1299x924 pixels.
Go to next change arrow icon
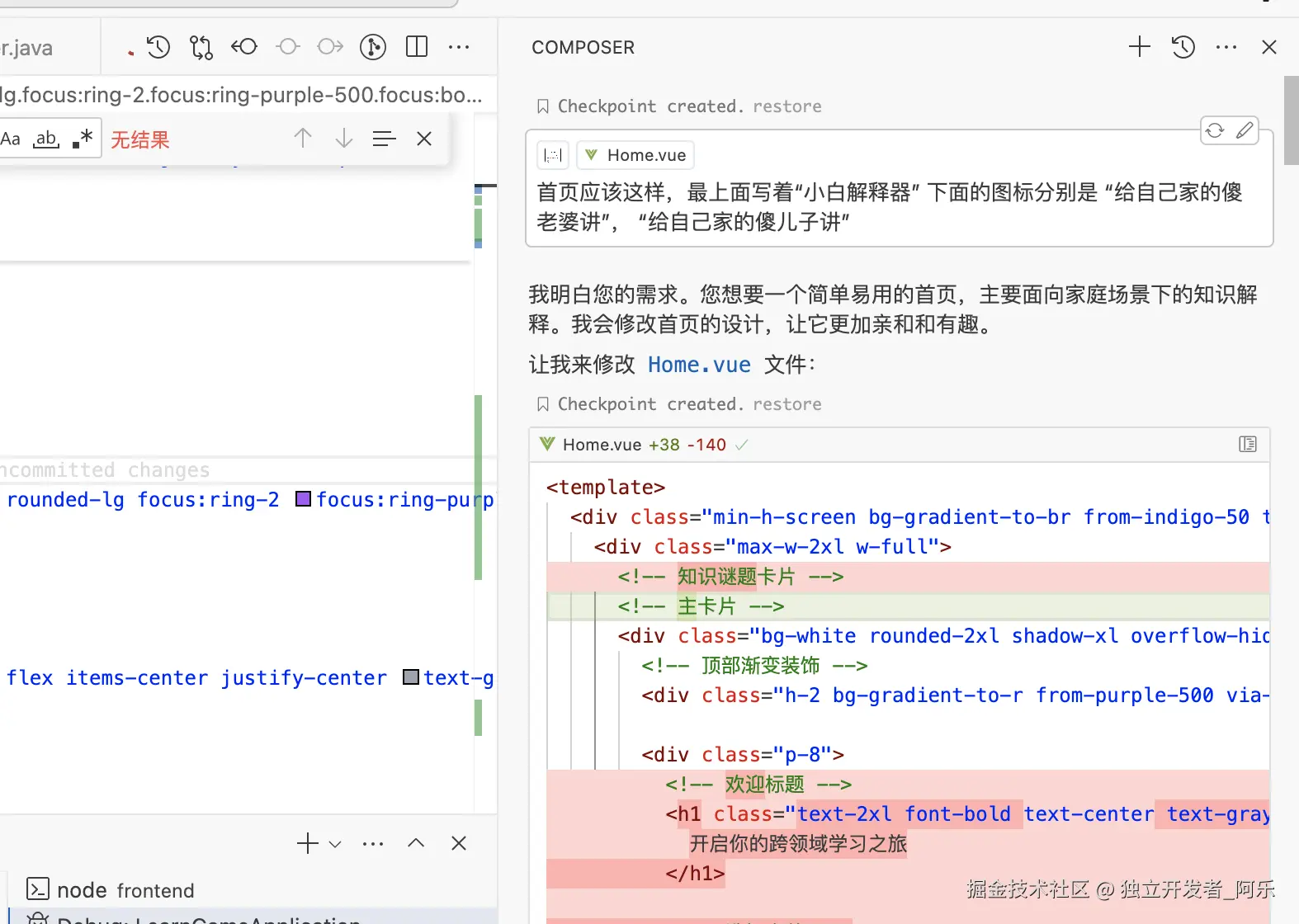(x=330, y=46)
